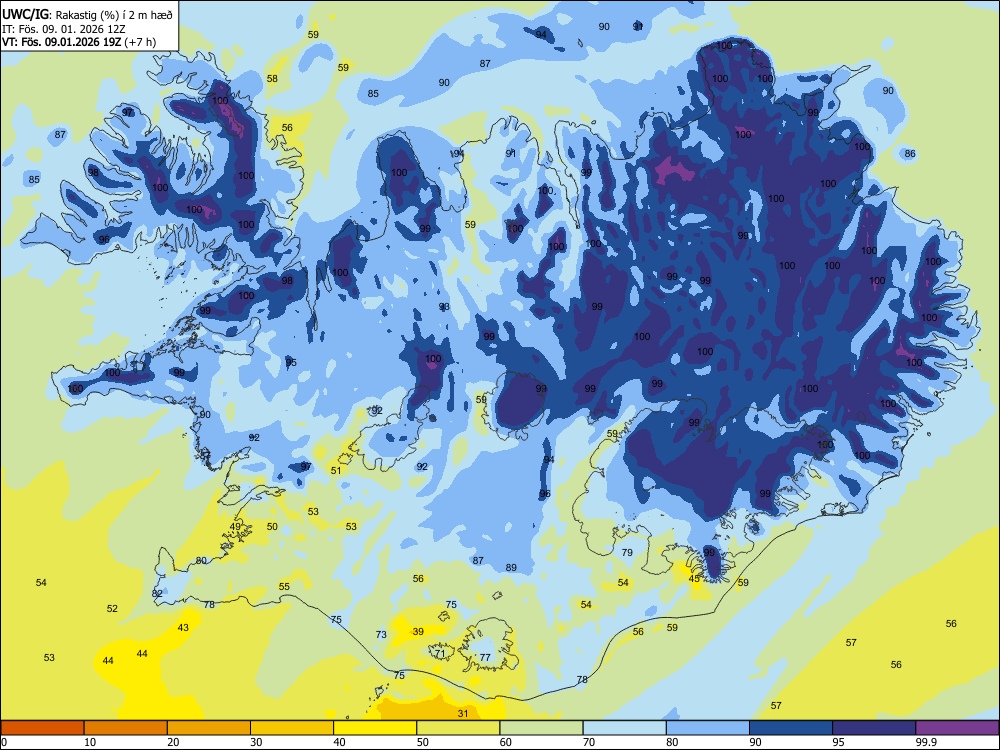Image resolution: width=1000 pixels, height=750 pixels.
Task: Click the 10–20 orange legend swatch
Action: click(126, 728)
